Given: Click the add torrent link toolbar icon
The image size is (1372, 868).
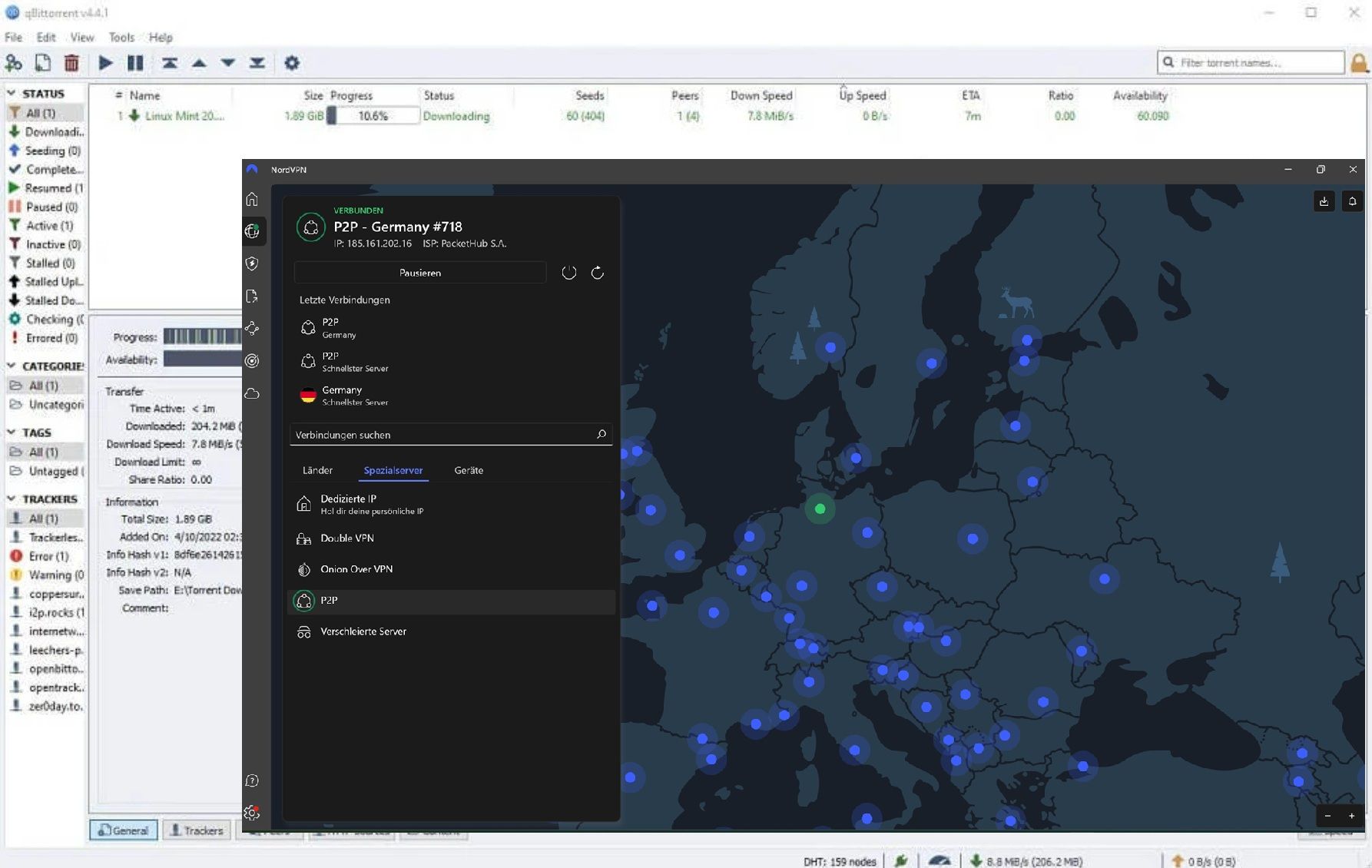Looking at the screenshot, I should click(x=14, y=63).
